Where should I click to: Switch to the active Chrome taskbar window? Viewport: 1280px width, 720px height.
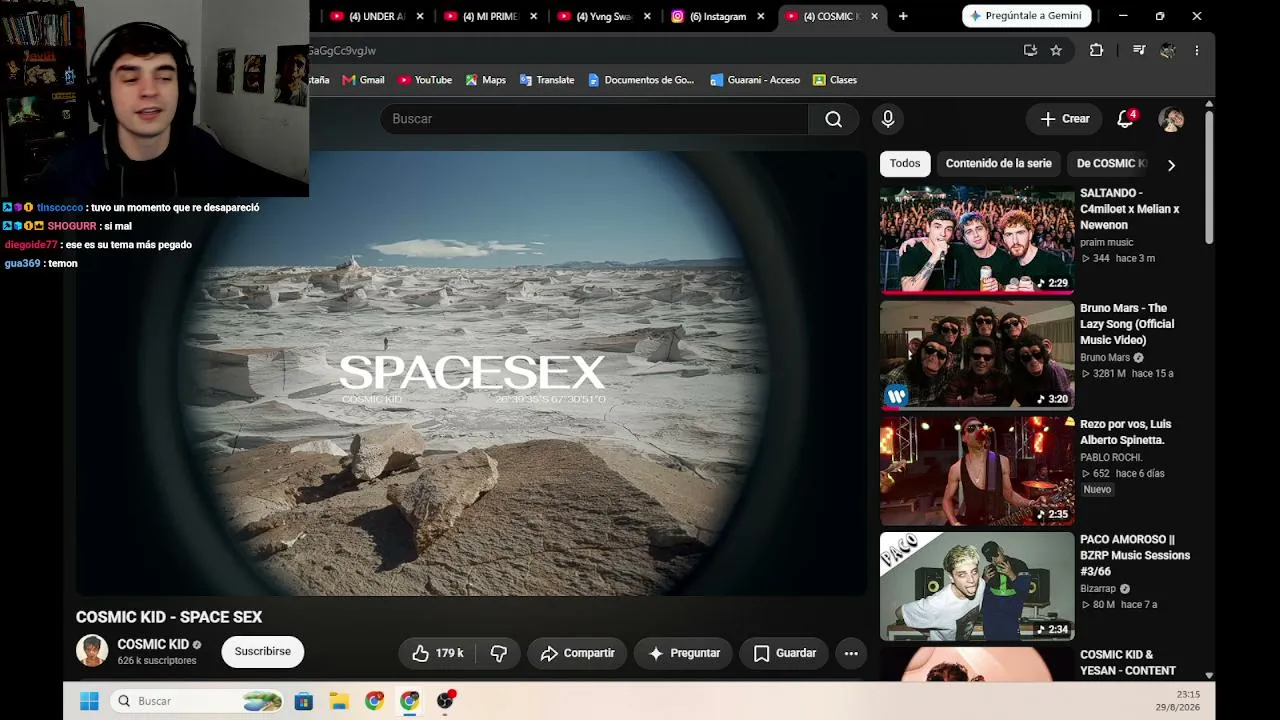(x=410, y=701)
